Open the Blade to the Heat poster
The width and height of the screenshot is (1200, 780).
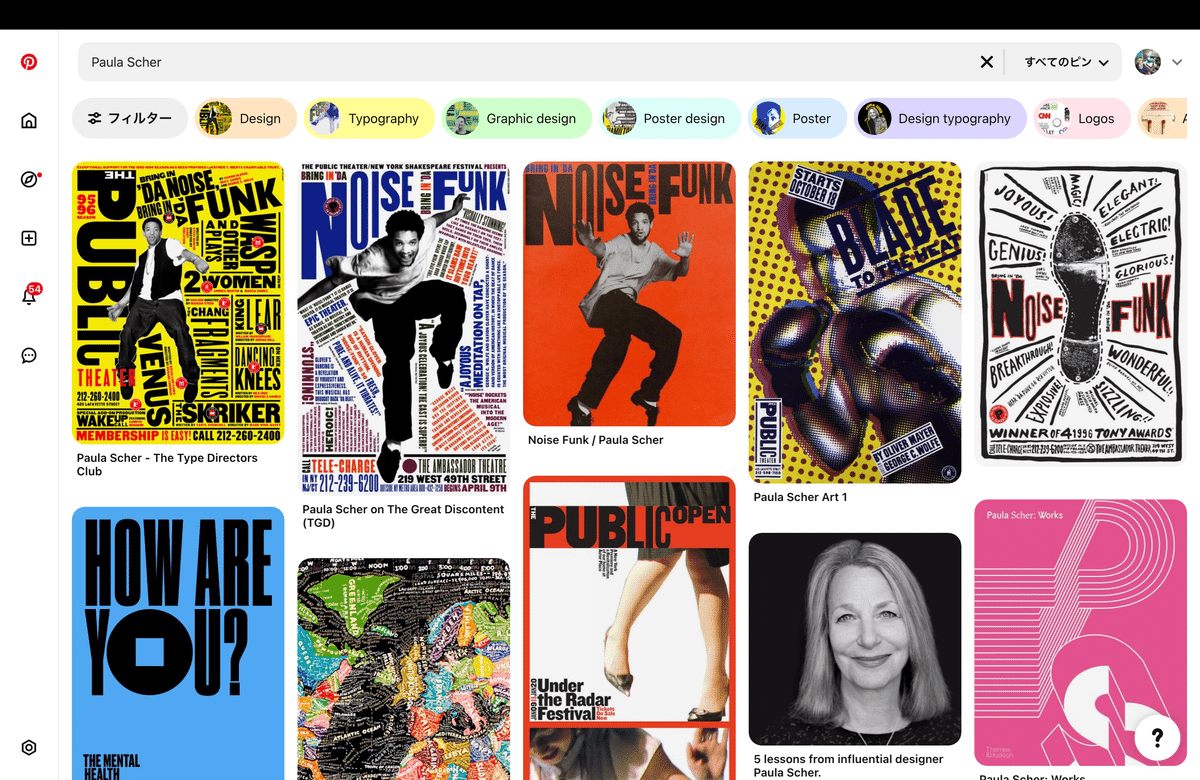[x=855, y=322]
